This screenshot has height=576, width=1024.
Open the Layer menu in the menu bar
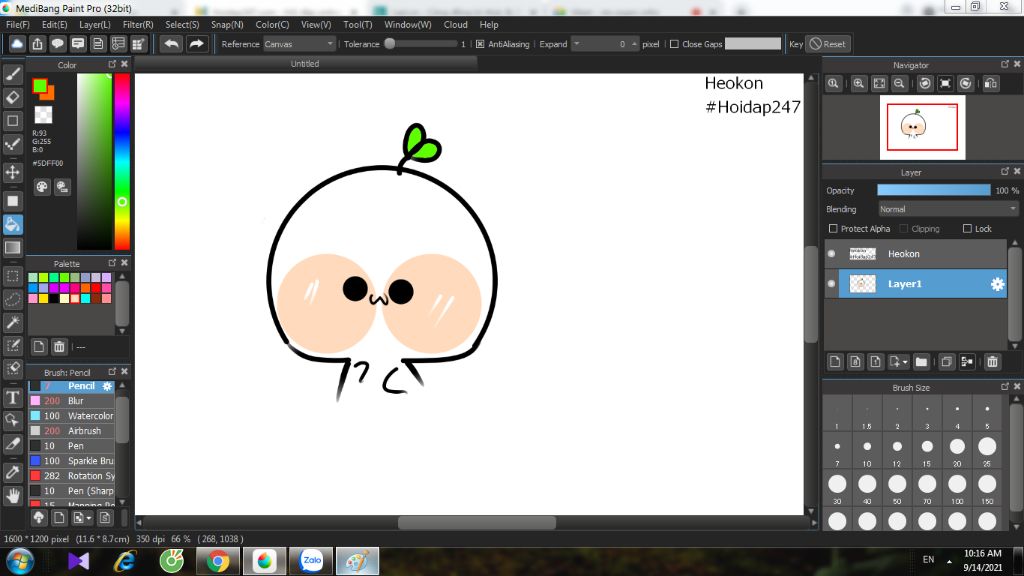point(95,24)
